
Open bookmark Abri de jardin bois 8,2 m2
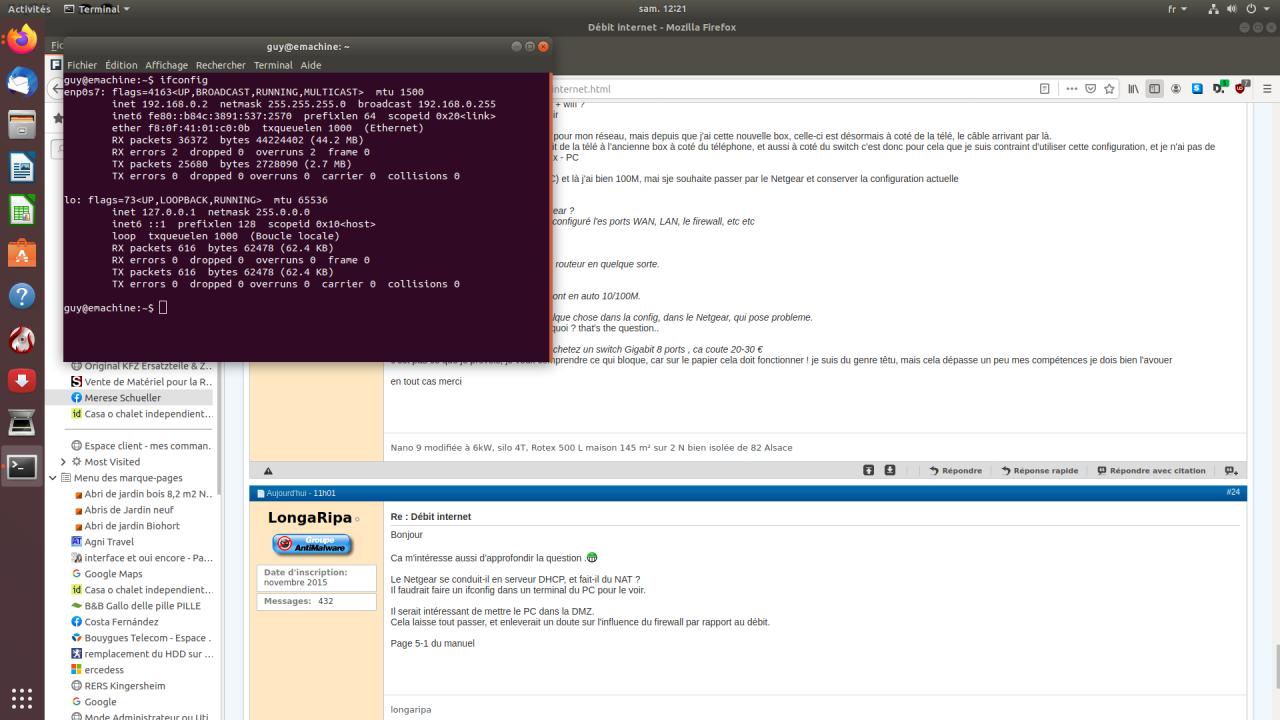pos(141,494)
